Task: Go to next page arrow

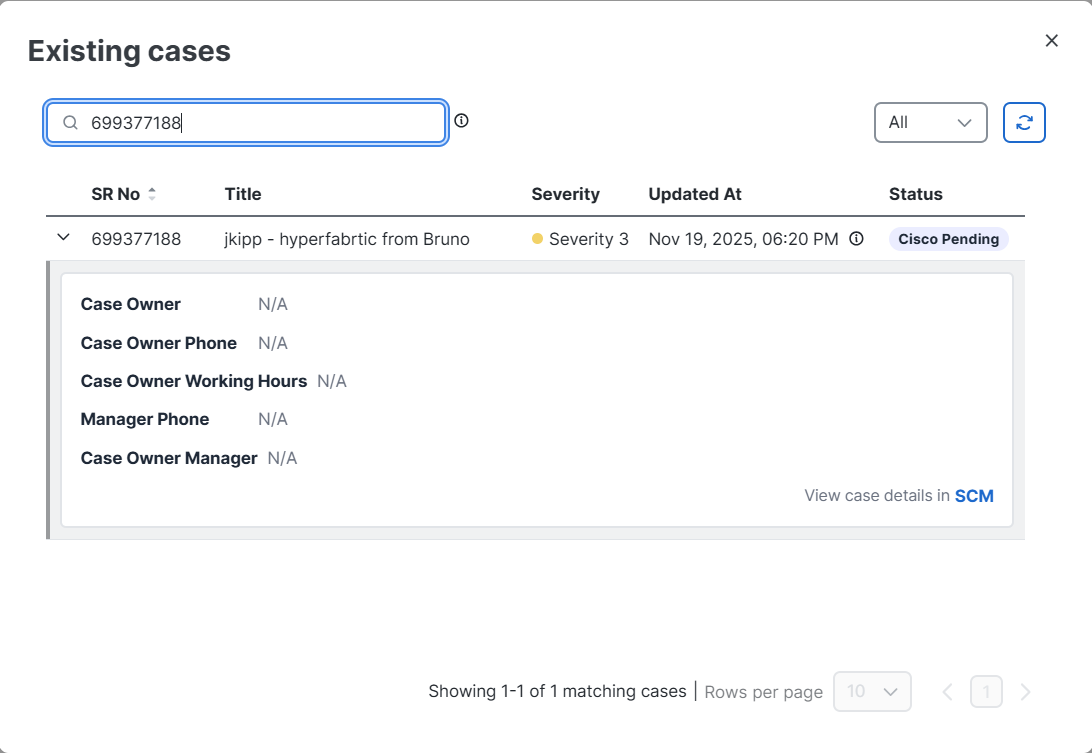Action: tap(1025, 691)
